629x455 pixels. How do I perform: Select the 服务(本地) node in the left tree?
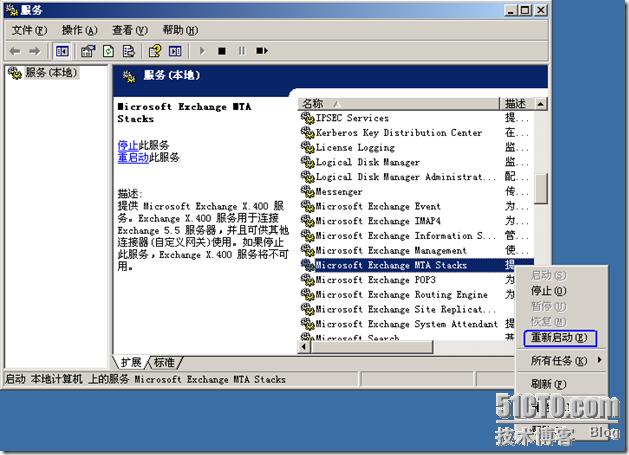(51, 73)
